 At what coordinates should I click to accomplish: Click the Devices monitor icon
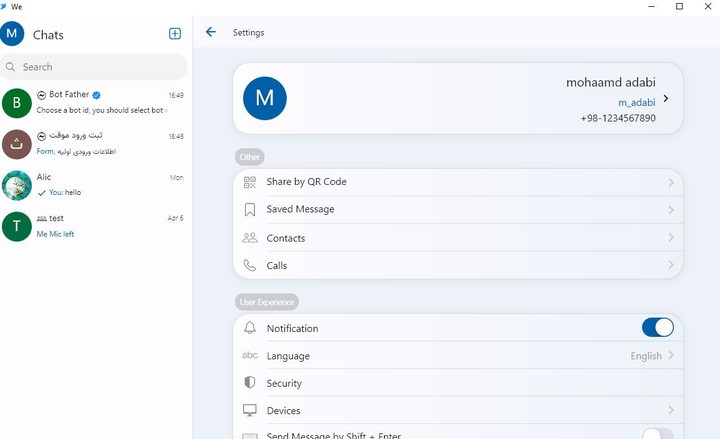(250, 411)
